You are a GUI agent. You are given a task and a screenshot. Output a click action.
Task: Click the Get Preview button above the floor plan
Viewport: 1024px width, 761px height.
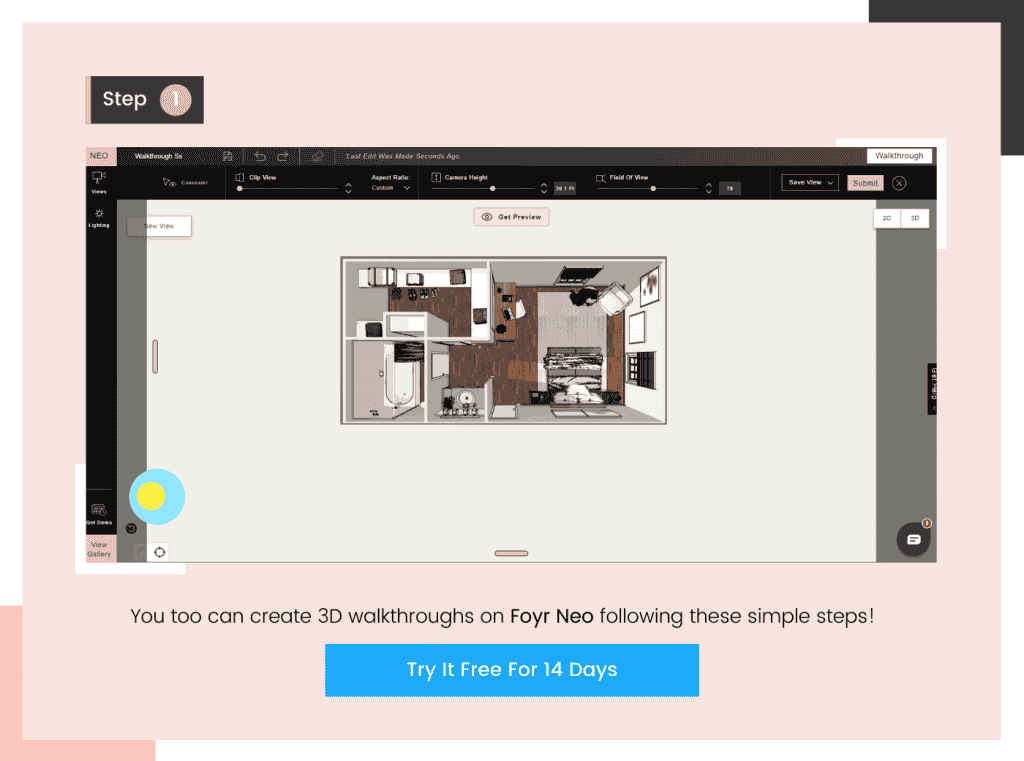coord(511,217)
